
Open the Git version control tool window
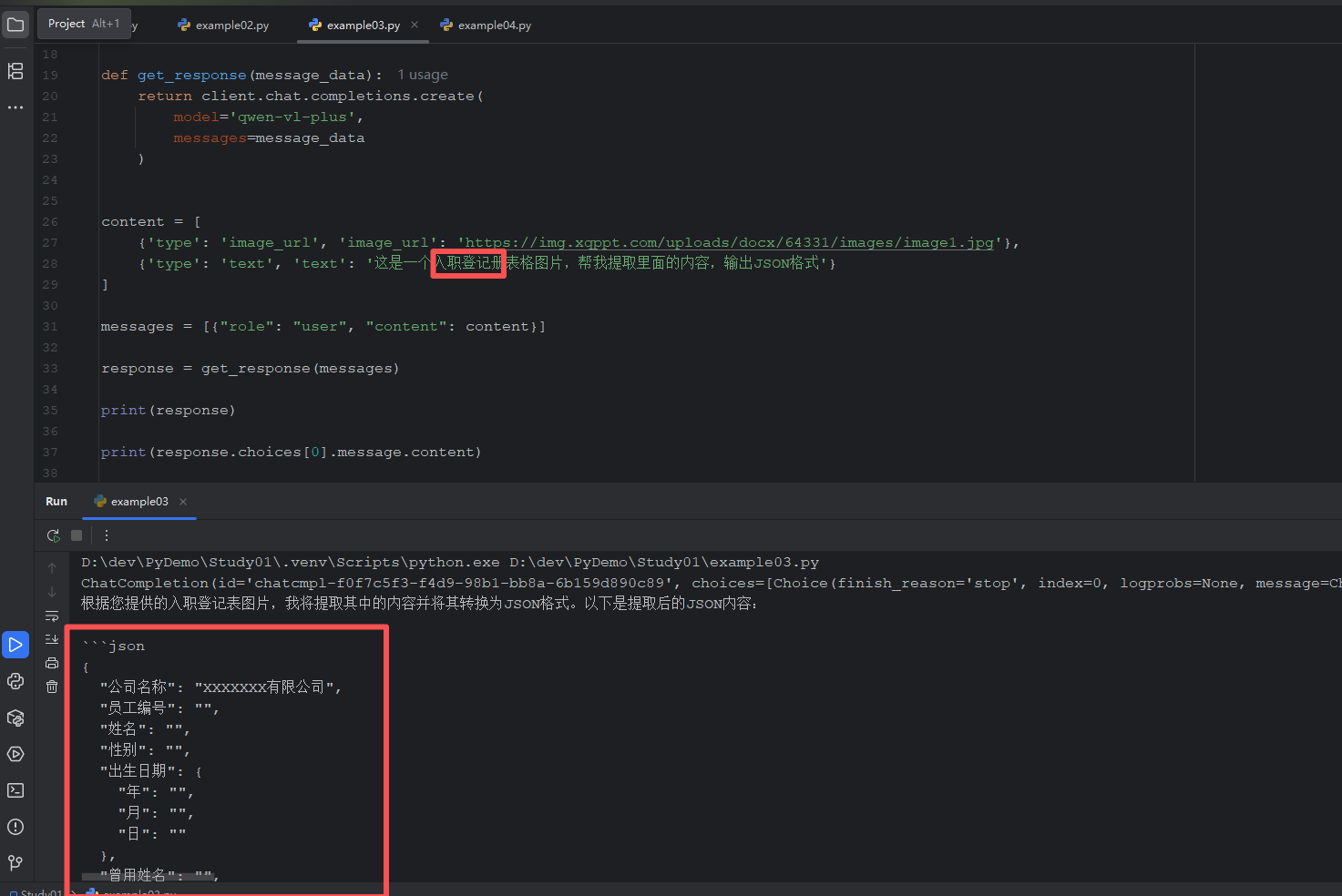[x=15, y=862]
